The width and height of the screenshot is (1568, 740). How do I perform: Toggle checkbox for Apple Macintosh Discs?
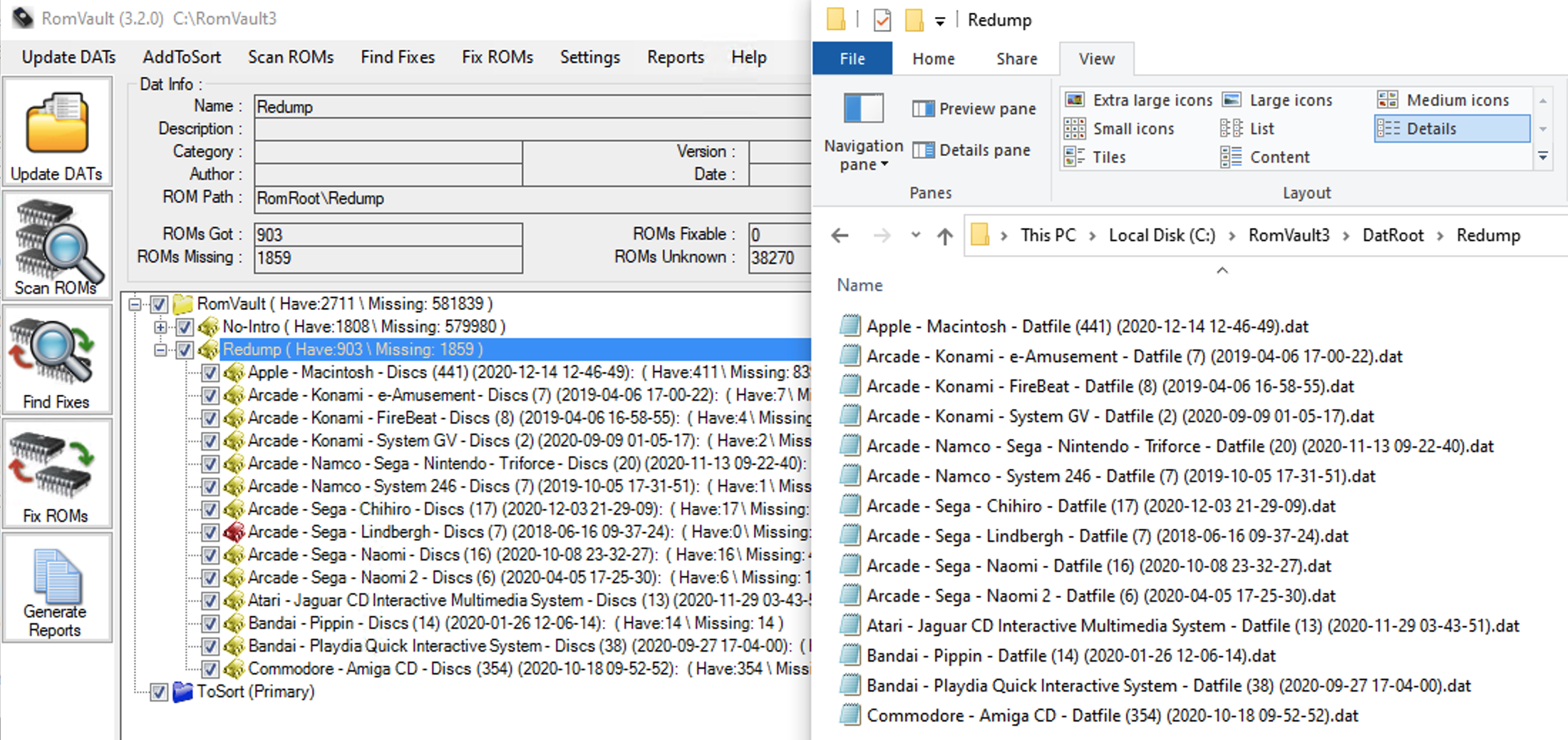[x=210, y=373]
